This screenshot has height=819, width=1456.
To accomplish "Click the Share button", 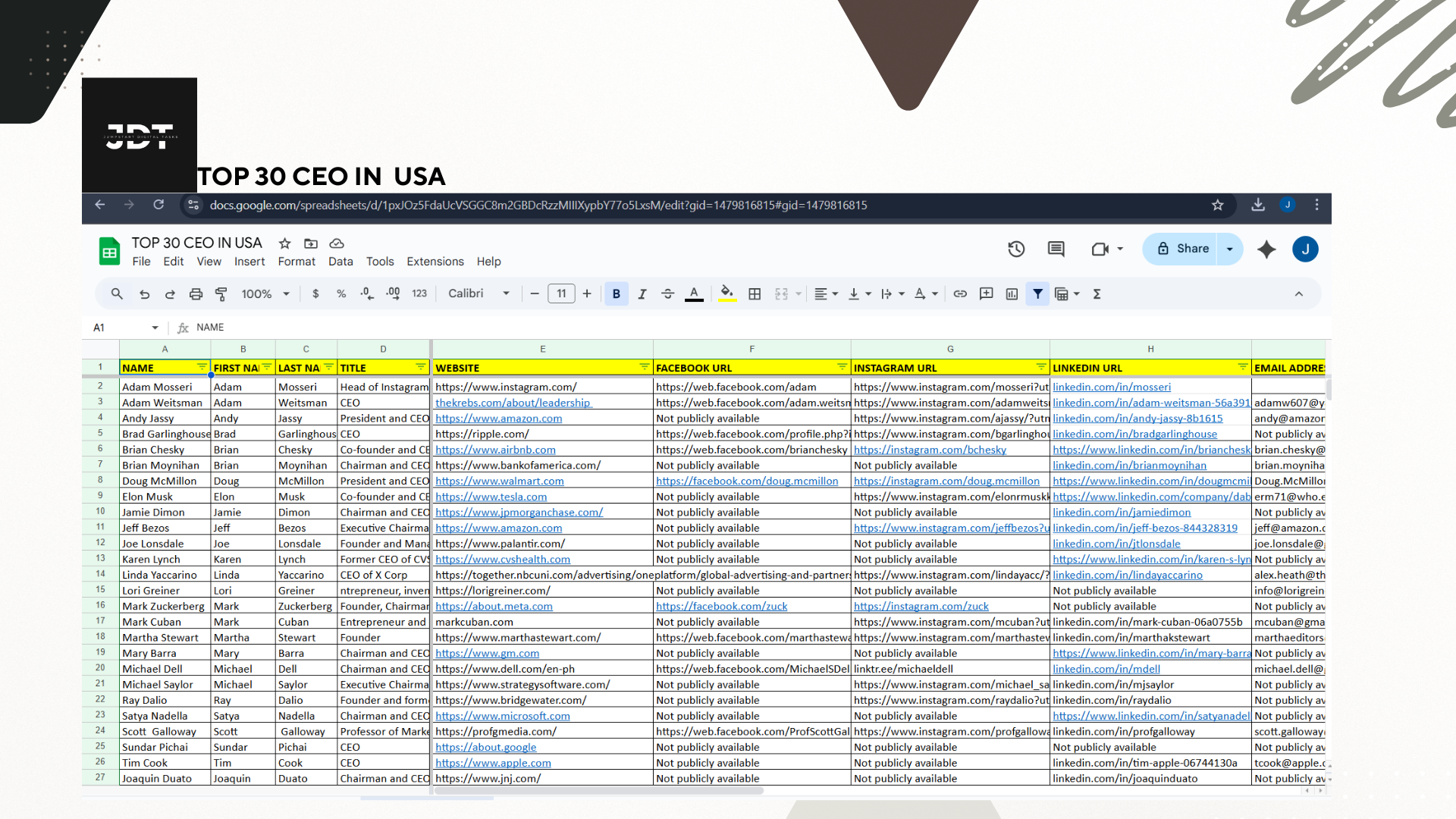I will pyautogui.click(x=1181, y=249).
